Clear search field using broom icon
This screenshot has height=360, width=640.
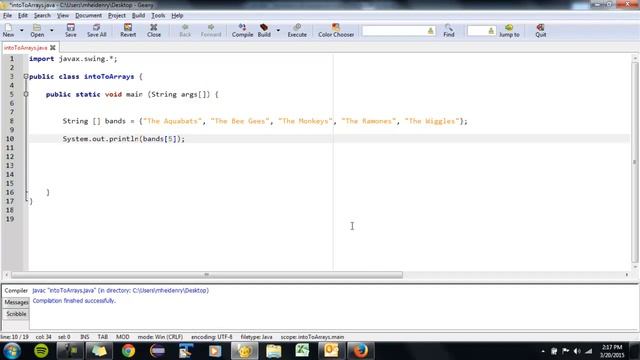(430, 31)
